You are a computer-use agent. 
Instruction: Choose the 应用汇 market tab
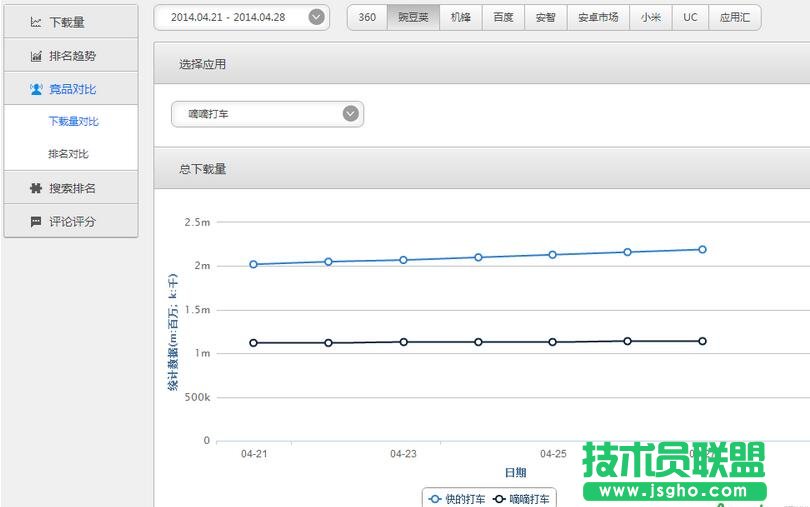pyautogui.click(x=735, y=17)
